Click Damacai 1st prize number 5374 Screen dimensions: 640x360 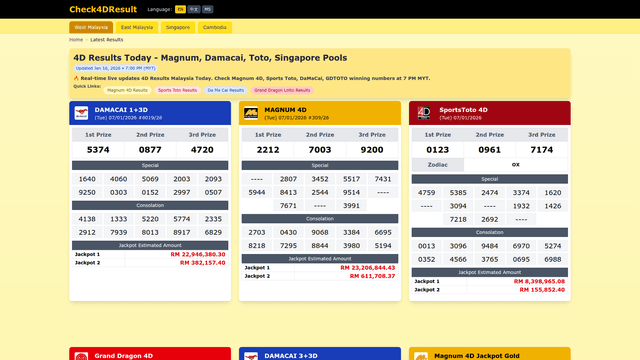(x=98, y=150)
